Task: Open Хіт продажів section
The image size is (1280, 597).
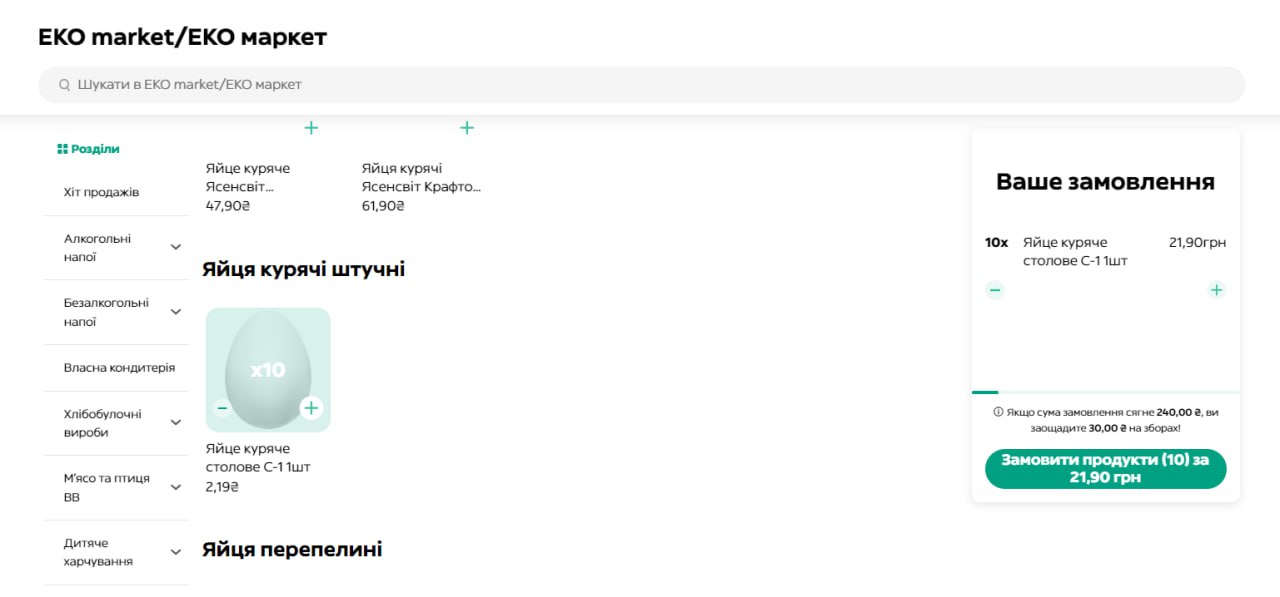Action: coord(101,192)
